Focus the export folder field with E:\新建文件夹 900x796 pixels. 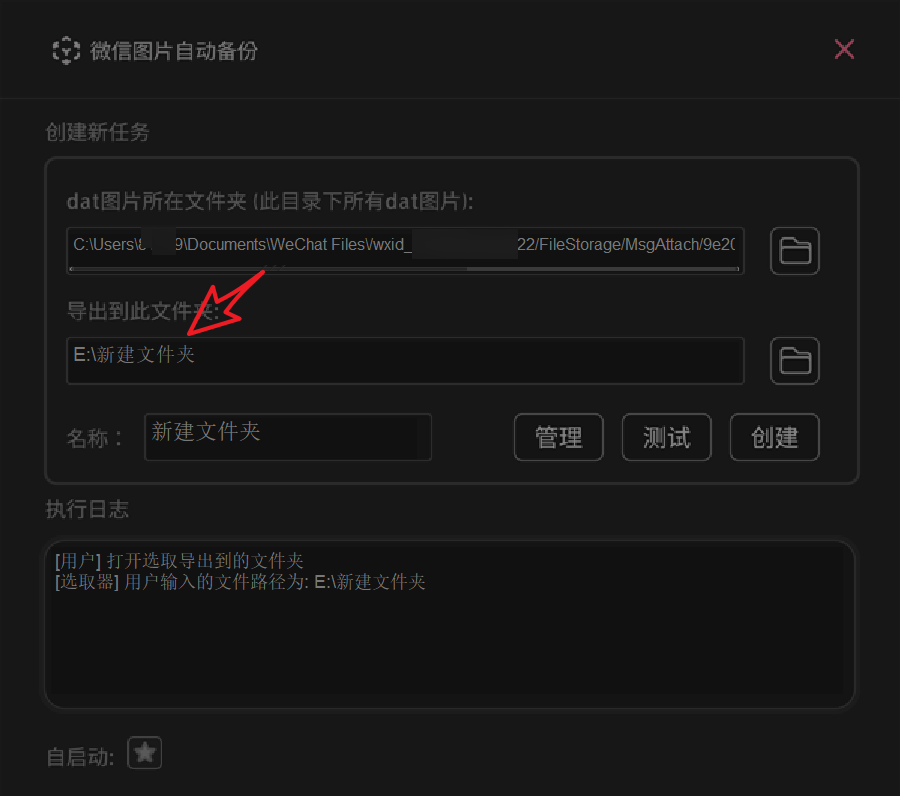tap(405, 360)
